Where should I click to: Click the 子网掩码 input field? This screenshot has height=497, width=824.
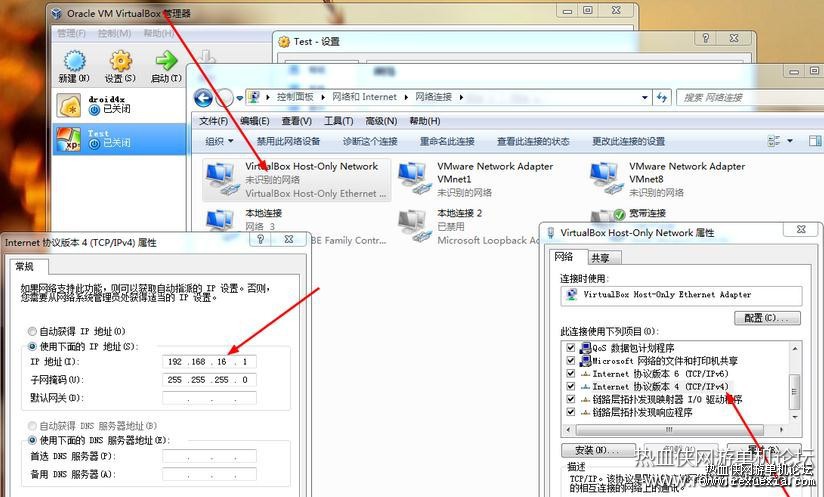click(209, 380)
